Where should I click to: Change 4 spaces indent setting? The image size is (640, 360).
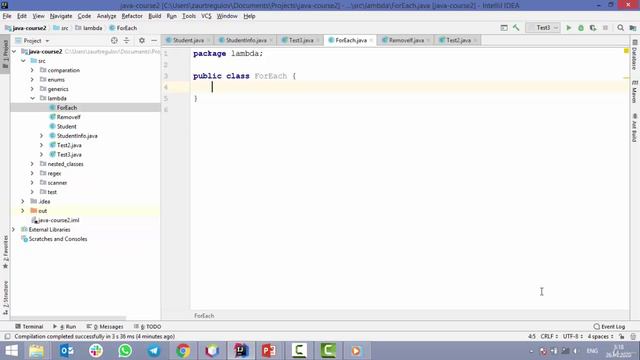pos(600,336)
